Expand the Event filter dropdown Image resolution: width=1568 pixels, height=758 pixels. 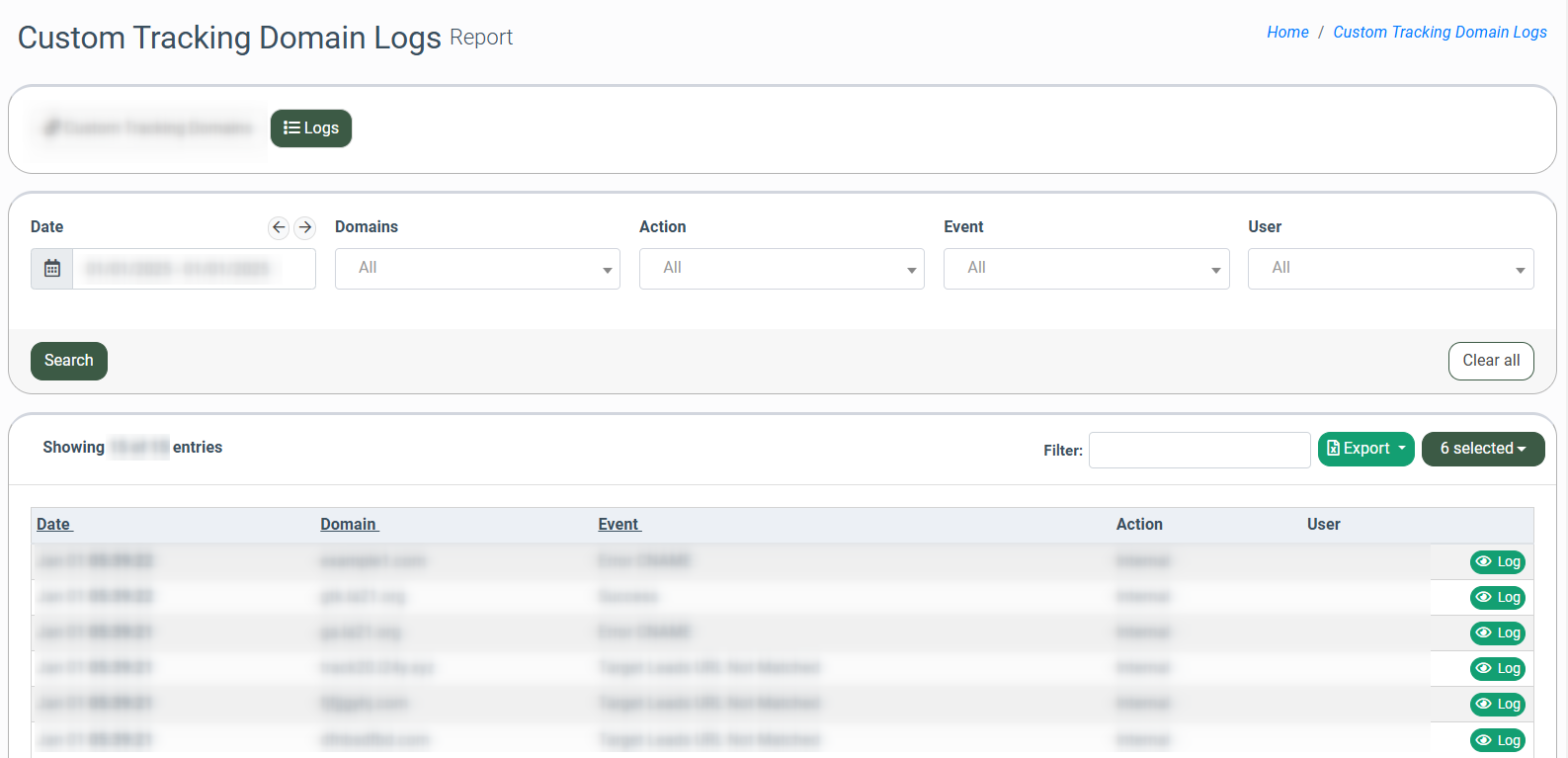point(1086,269)
